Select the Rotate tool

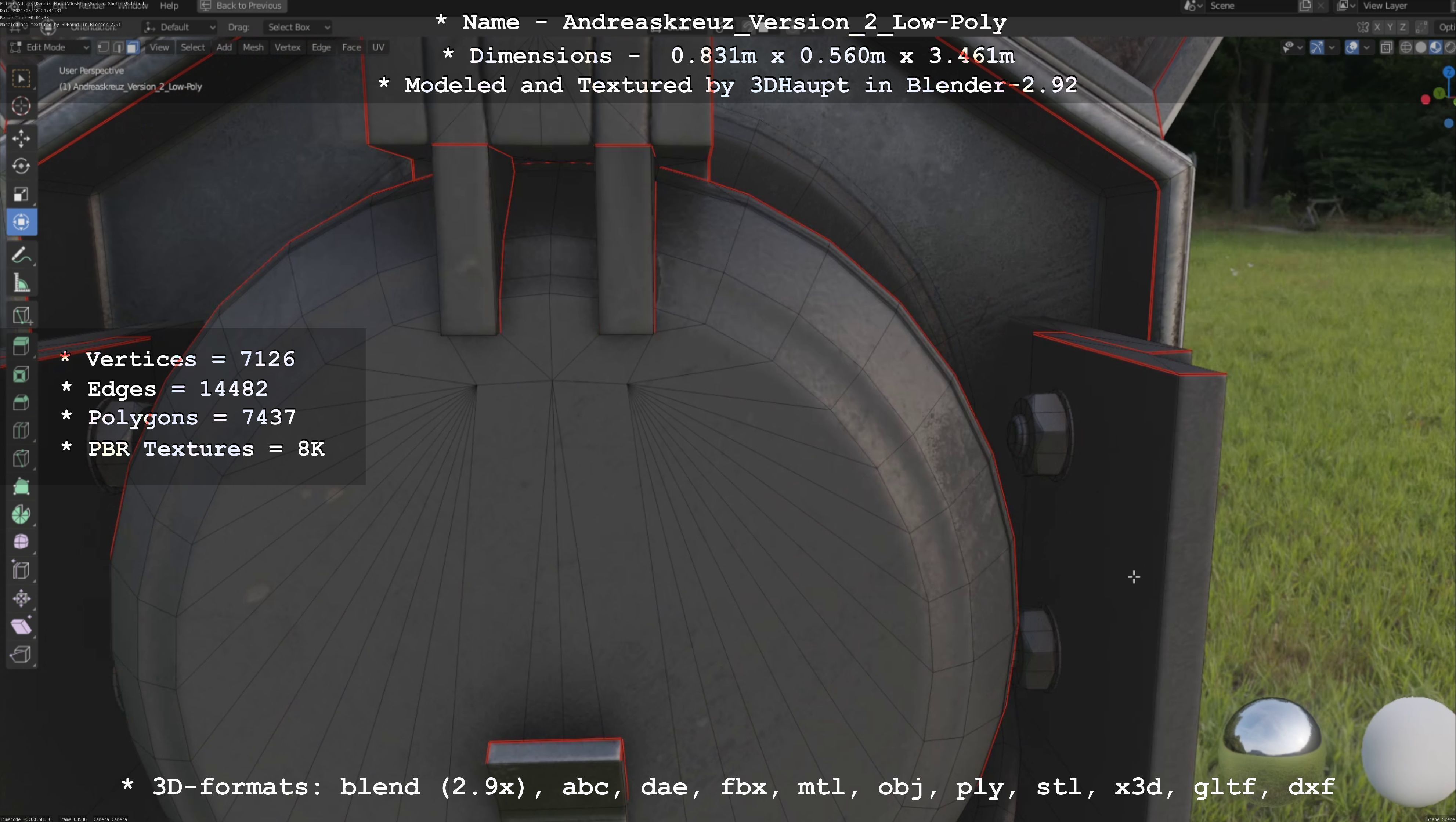pyautogui.click(x=21, y=166)
